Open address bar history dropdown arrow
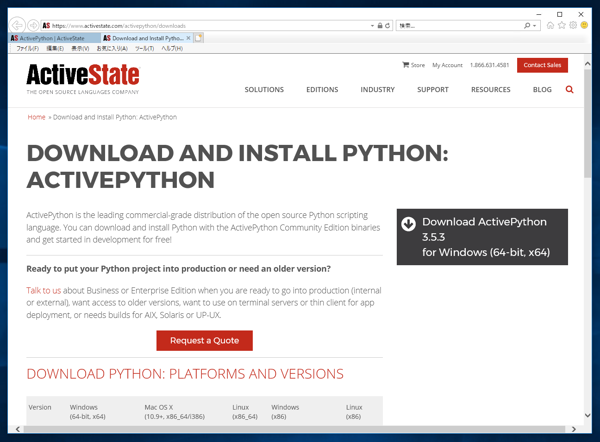Image resolution: width=600 pixels, height=442 pixels. pos(372,26)
